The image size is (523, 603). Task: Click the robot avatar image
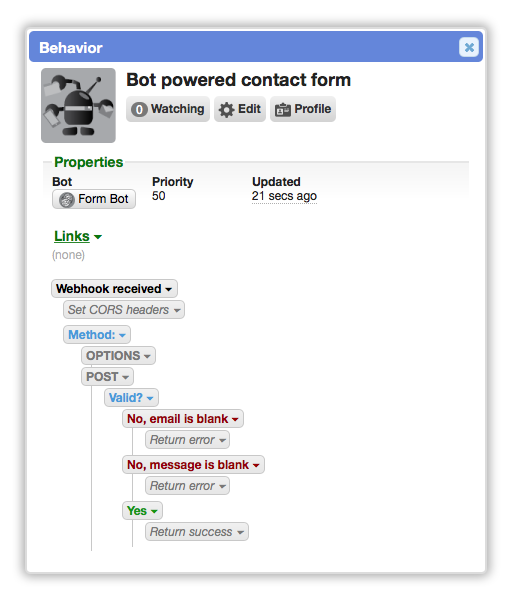coord(78,105)
